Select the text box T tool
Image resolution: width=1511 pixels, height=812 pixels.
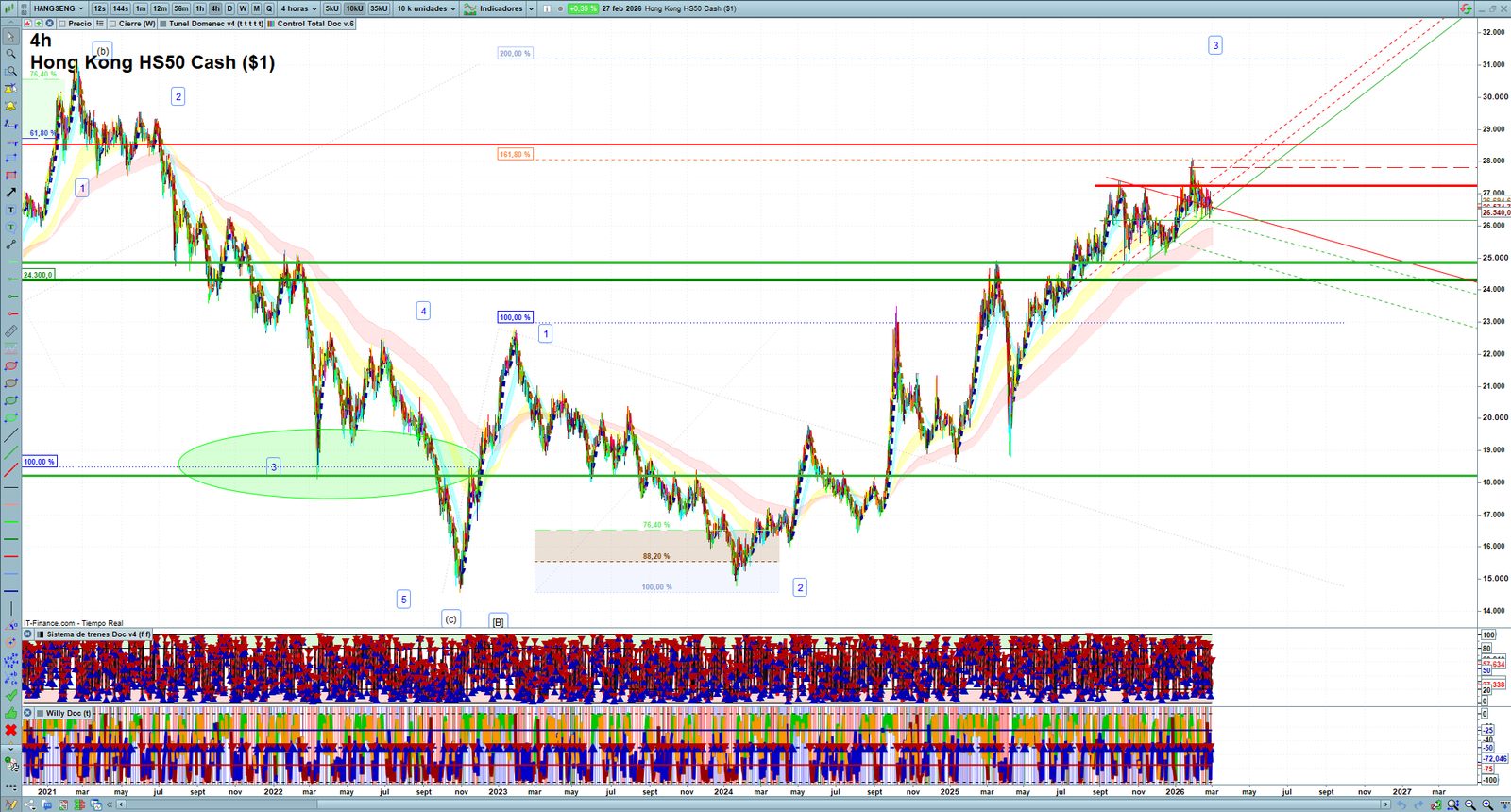pos(10,210)
